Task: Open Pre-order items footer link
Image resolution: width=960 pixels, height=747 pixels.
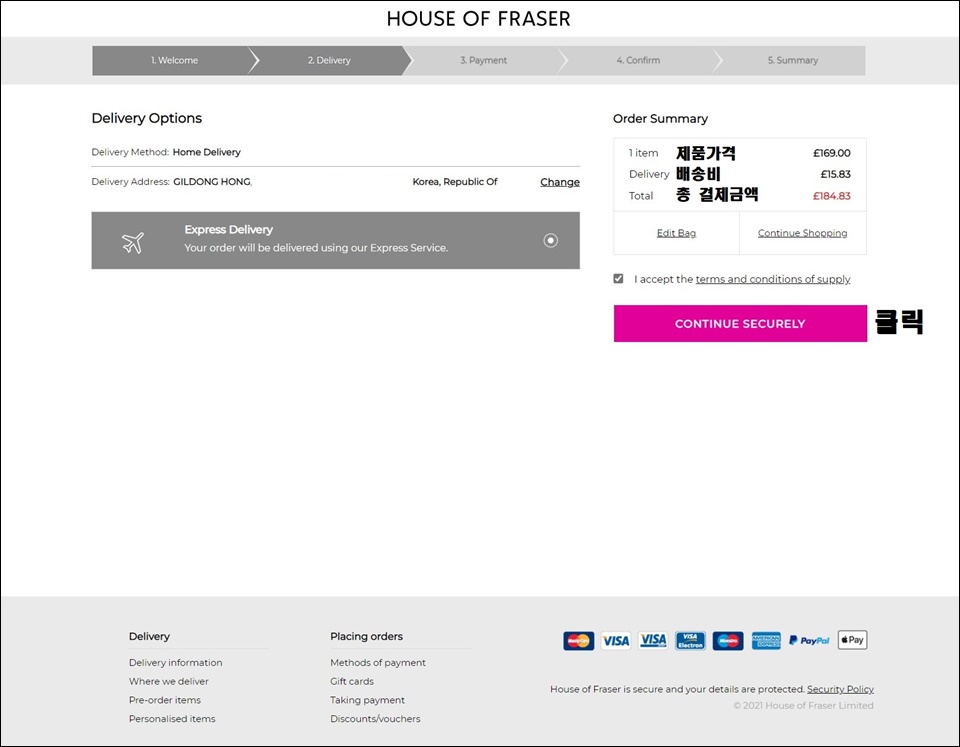Action: point(165,700)
